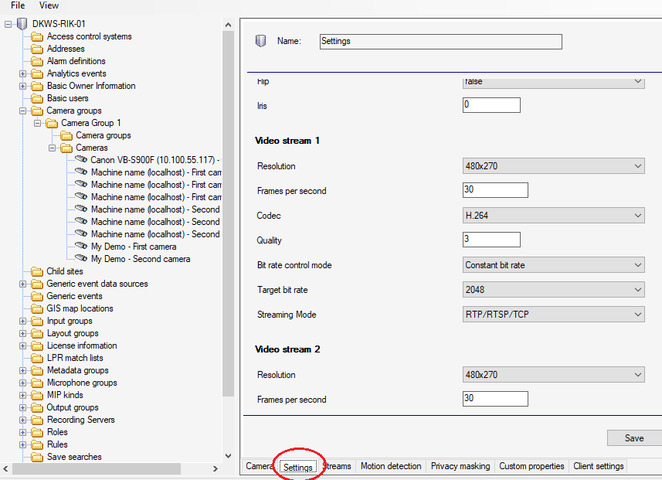This screenshot has height=480, width=662.
Task: Open the View menu
Action: point(48,6)
